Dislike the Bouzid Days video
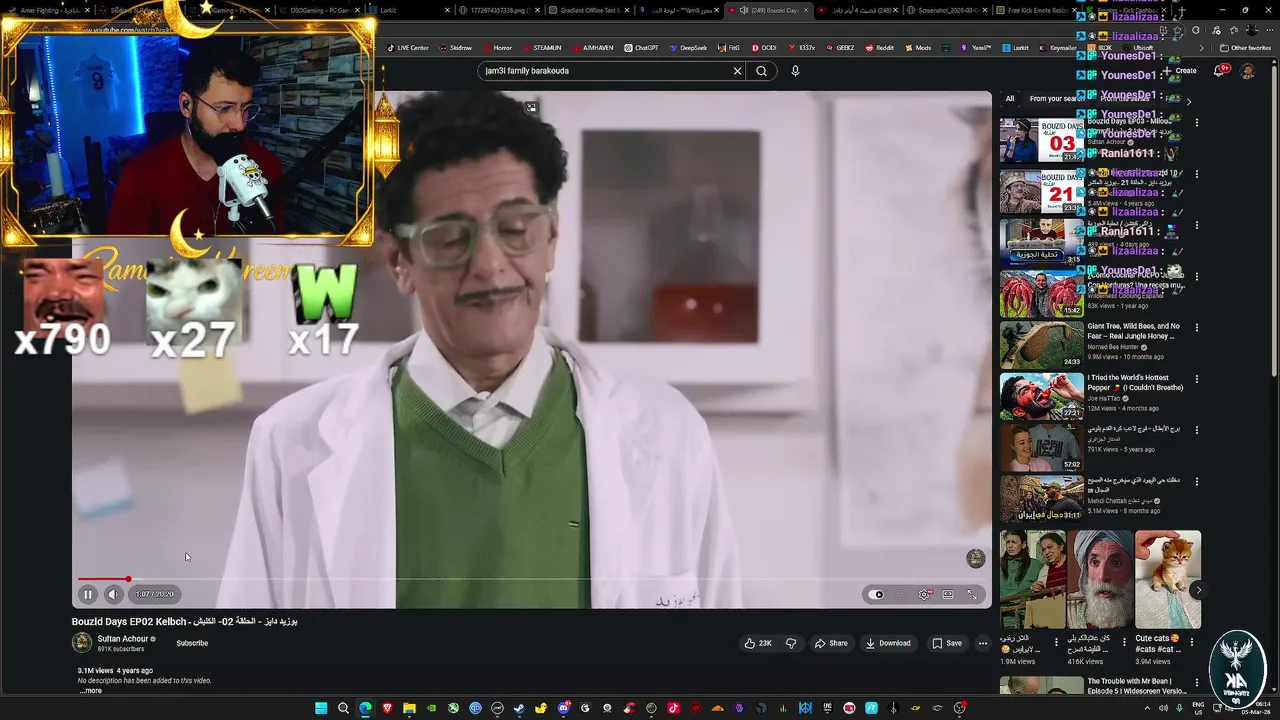Screen dimensions: 1280x720 pos(791,643)
